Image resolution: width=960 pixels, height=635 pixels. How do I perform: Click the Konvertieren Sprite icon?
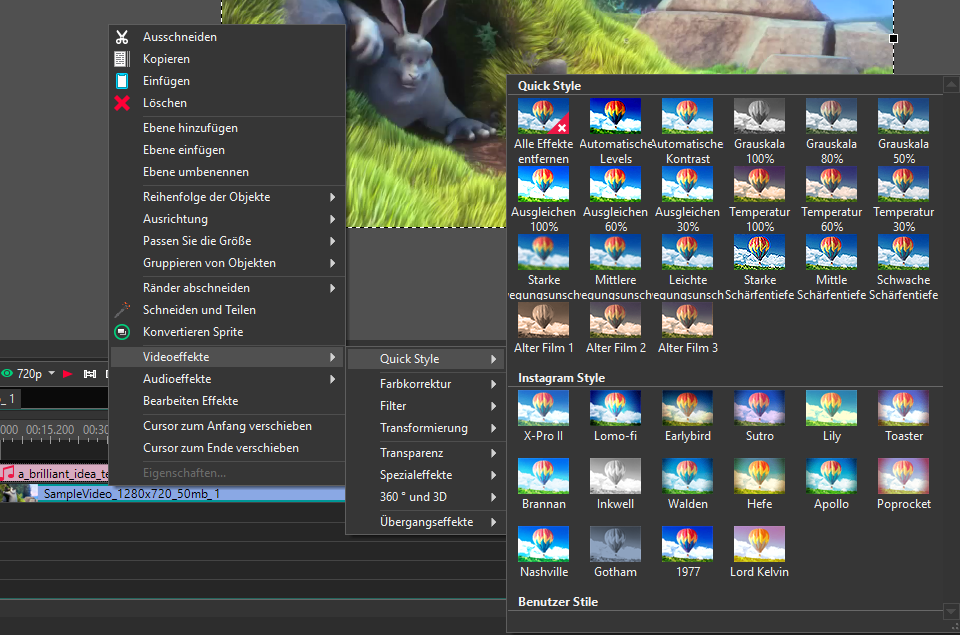[x=122, y=332]
